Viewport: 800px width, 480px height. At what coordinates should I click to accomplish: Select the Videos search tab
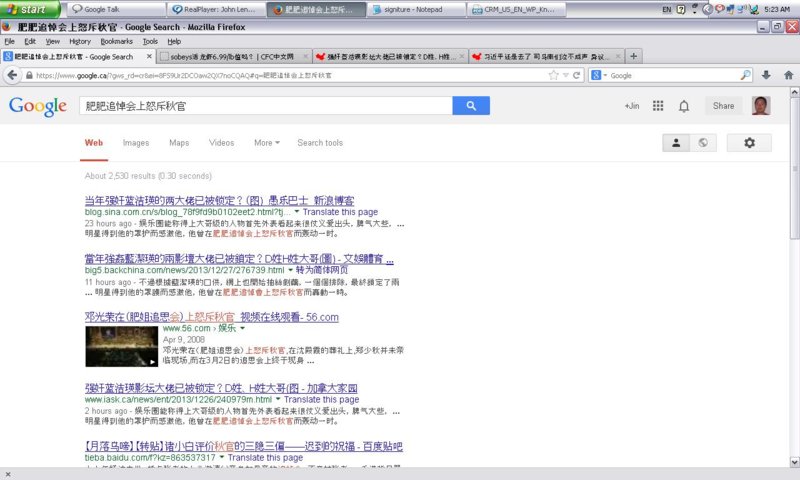221,143
